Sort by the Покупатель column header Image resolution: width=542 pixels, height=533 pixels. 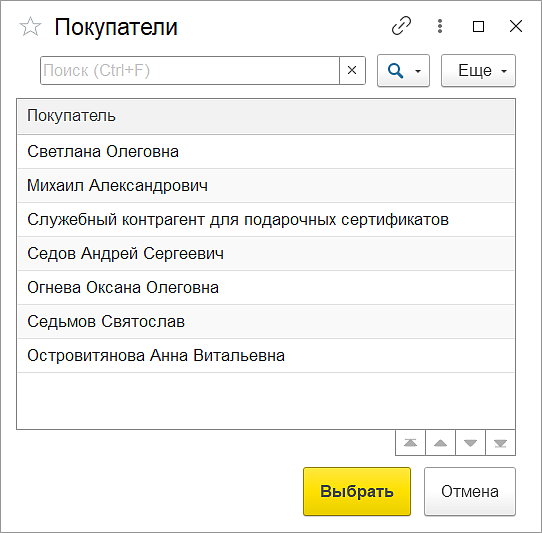266,116
